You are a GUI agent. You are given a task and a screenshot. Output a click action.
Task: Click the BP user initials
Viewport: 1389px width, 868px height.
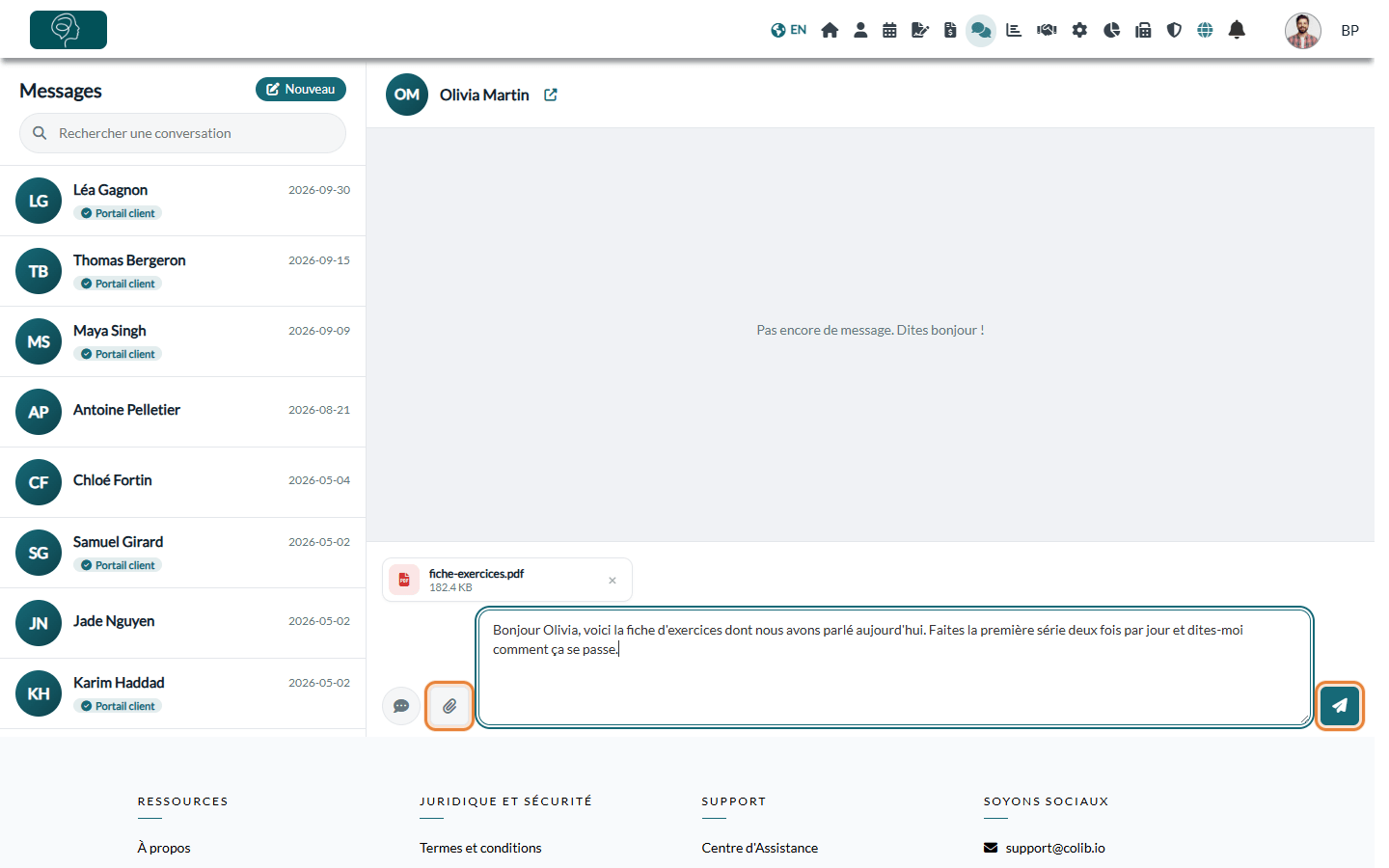pyautogui.click(x=1349, y=31)
